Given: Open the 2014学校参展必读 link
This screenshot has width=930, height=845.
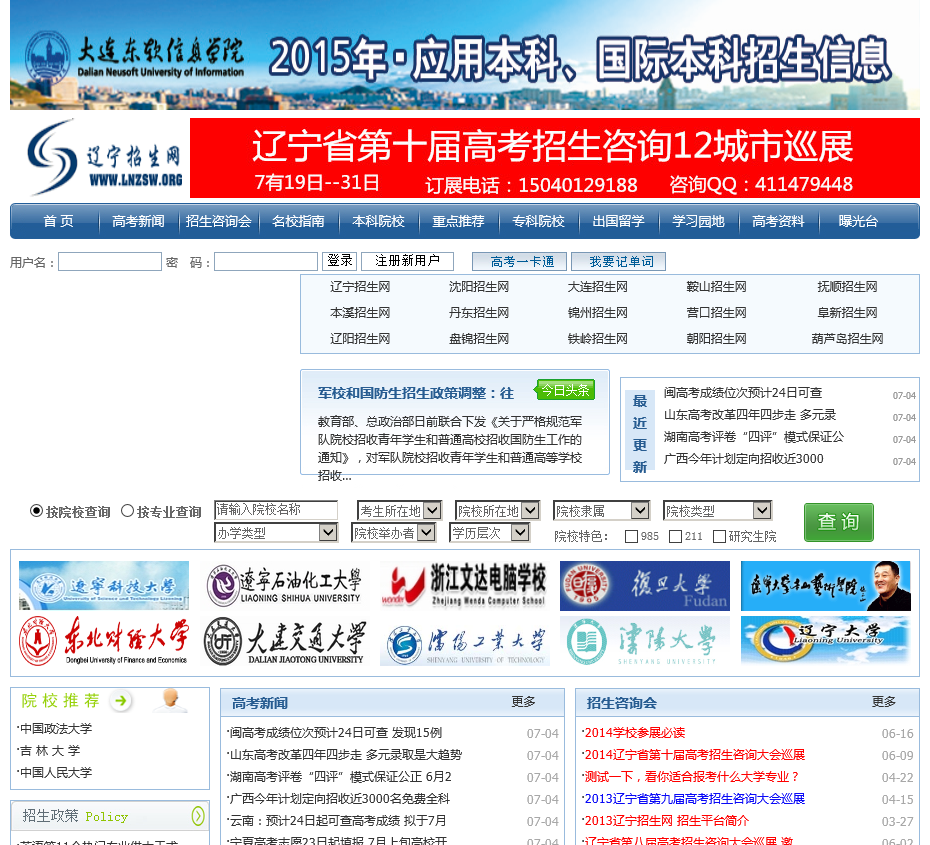Looking at the screenshot, I should point(635,733).
